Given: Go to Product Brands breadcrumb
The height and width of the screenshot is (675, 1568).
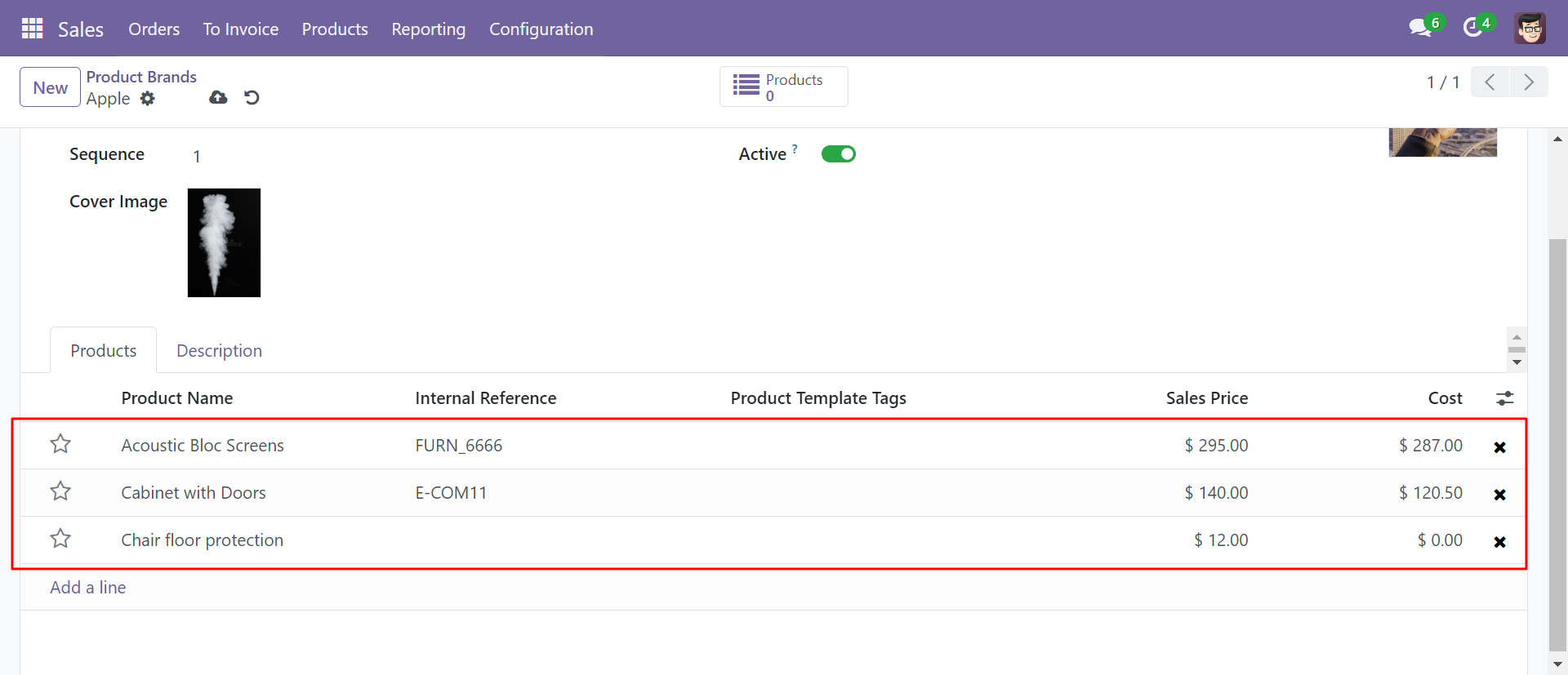Looking at the screenshot, I should (141, 77).
